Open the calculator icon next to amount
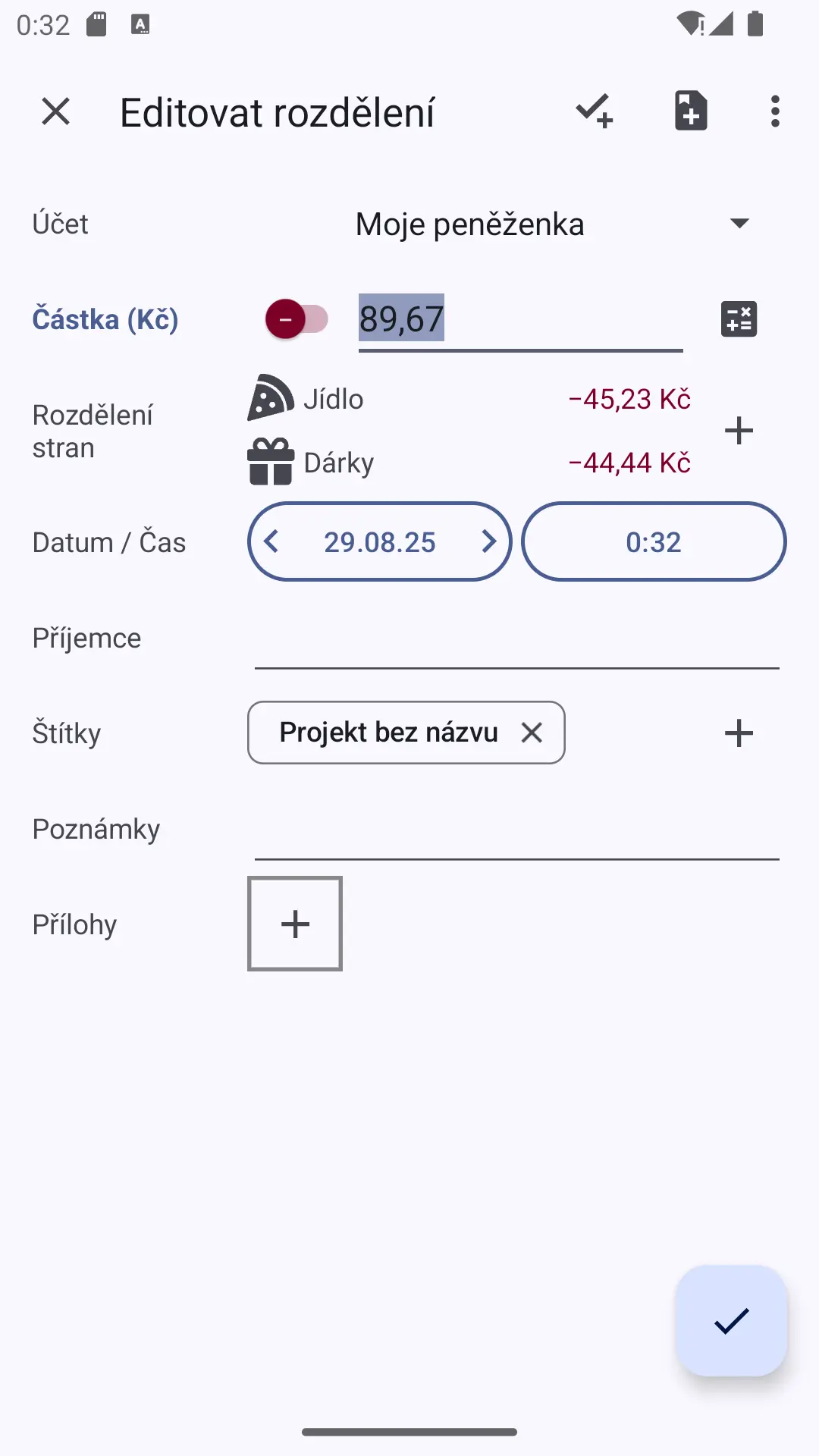Screen dimensions: 819x1456 coord(739,319)
